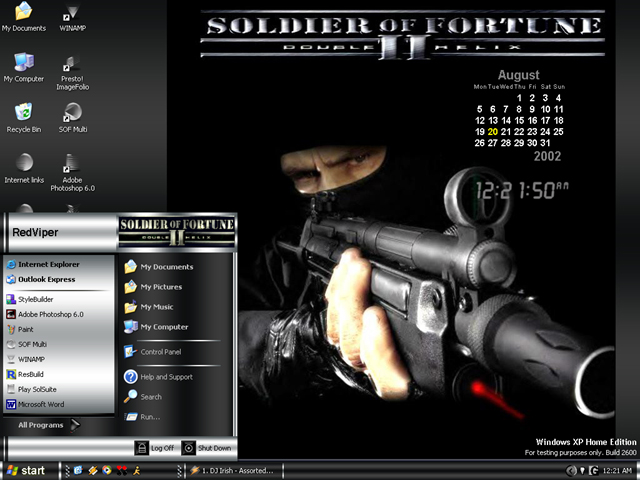This screenshot has width=640, height=480.
Task: Click the Log Off button
Action: (x=155, y=448)
